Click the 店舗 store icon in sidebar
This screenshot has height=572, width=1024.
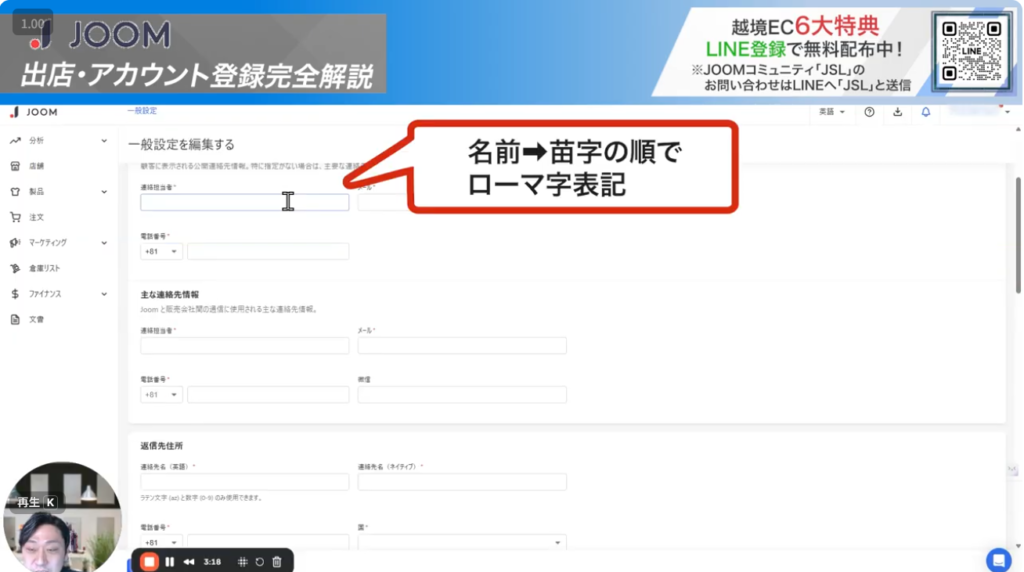pyautogui.click(x=15, y=166)
